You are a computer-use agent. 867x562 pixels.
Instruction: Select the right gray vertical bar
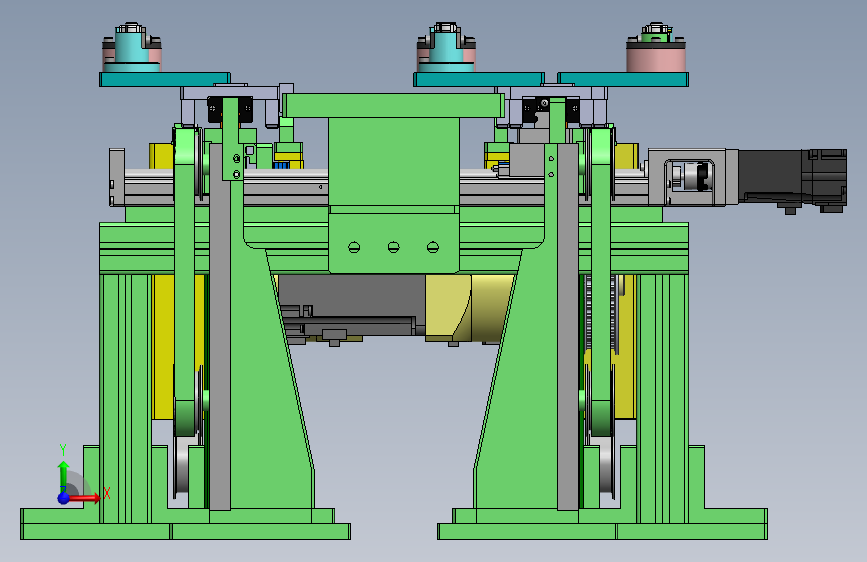click(x=568, y=326)
